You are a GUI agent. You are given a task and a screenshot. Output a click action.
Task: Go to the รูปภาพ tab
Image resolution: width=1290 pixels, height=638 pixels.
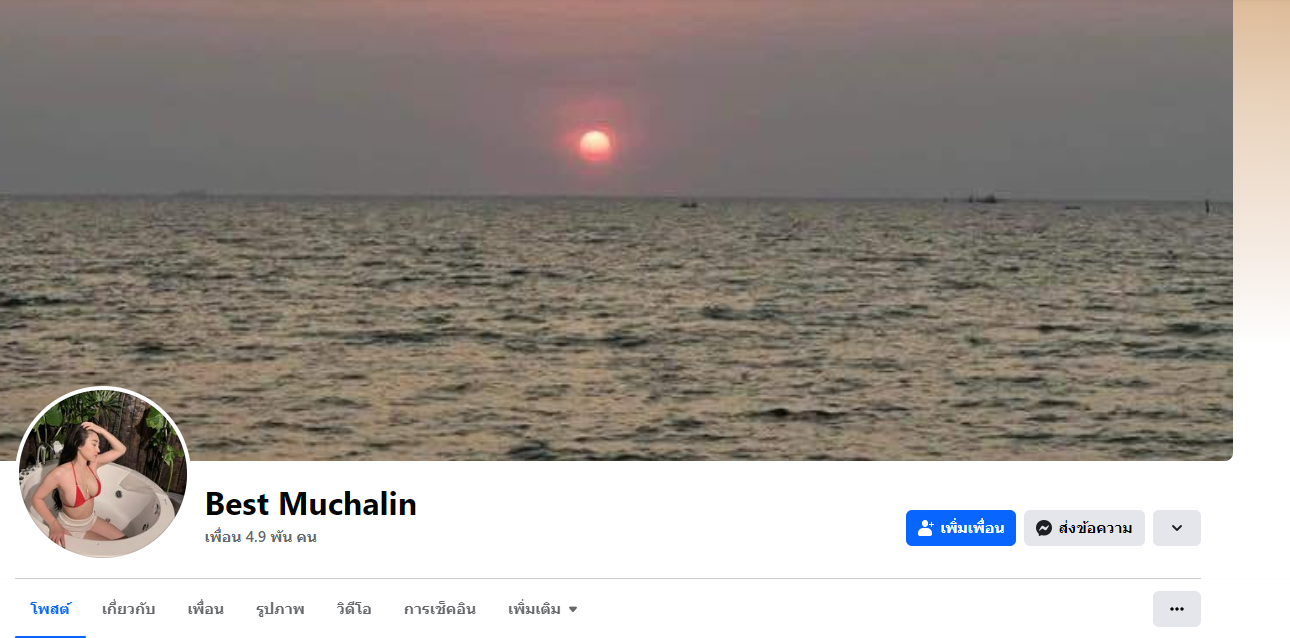click(280, 609)
